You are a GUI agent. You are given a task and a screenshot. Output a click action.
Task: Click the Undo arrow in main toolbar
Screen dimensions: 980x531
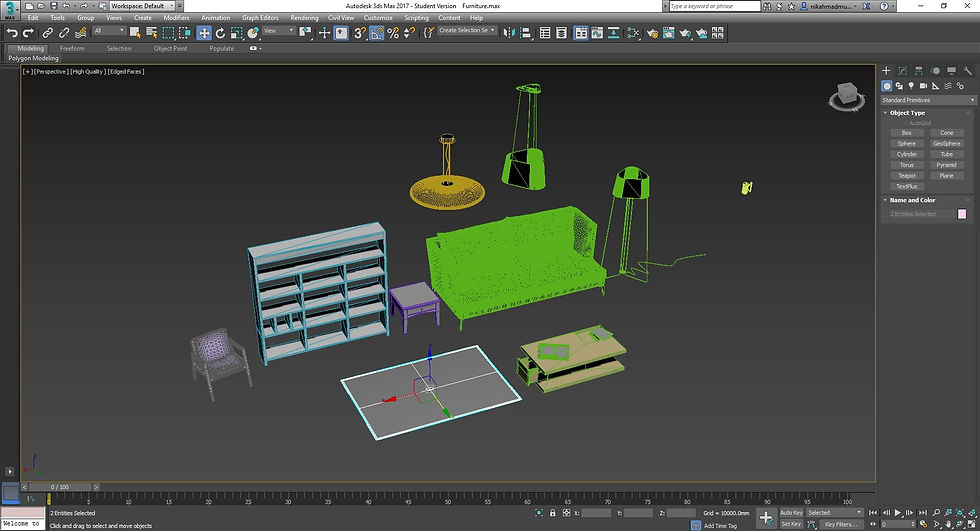tap(12, 32)
